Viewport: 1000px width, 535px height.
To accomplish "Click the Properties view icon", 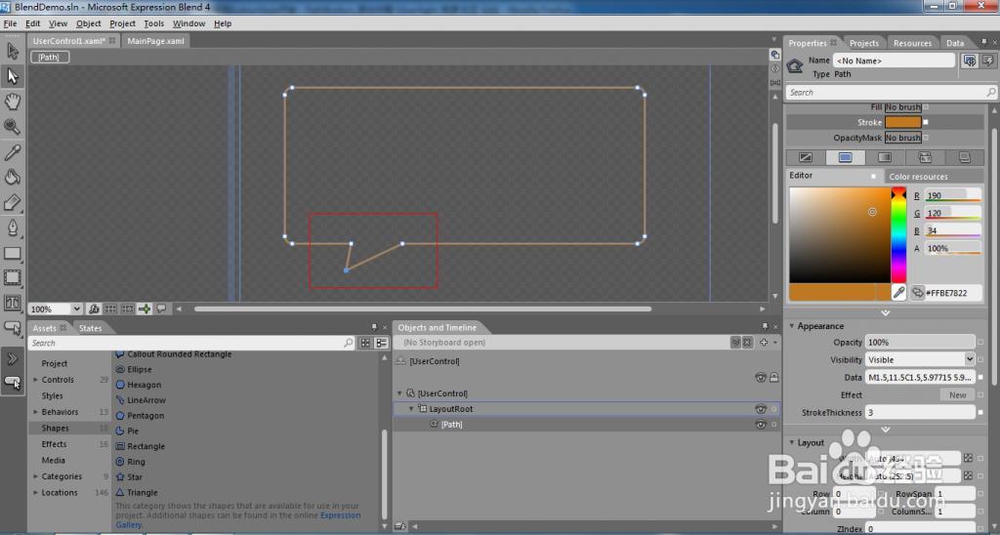I will (x=970, y=61).
